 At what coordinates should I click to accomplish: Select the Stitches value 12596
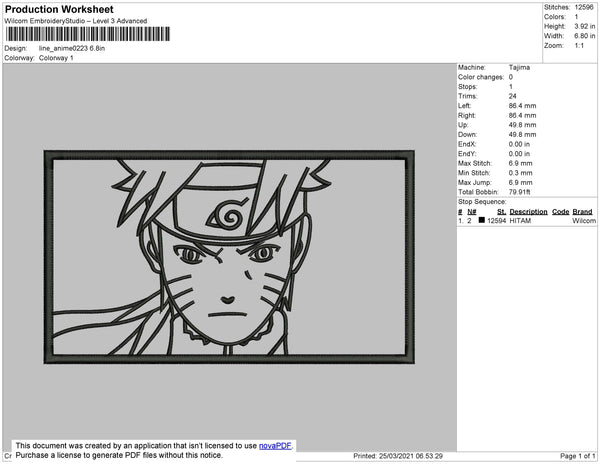pos(584,7)
